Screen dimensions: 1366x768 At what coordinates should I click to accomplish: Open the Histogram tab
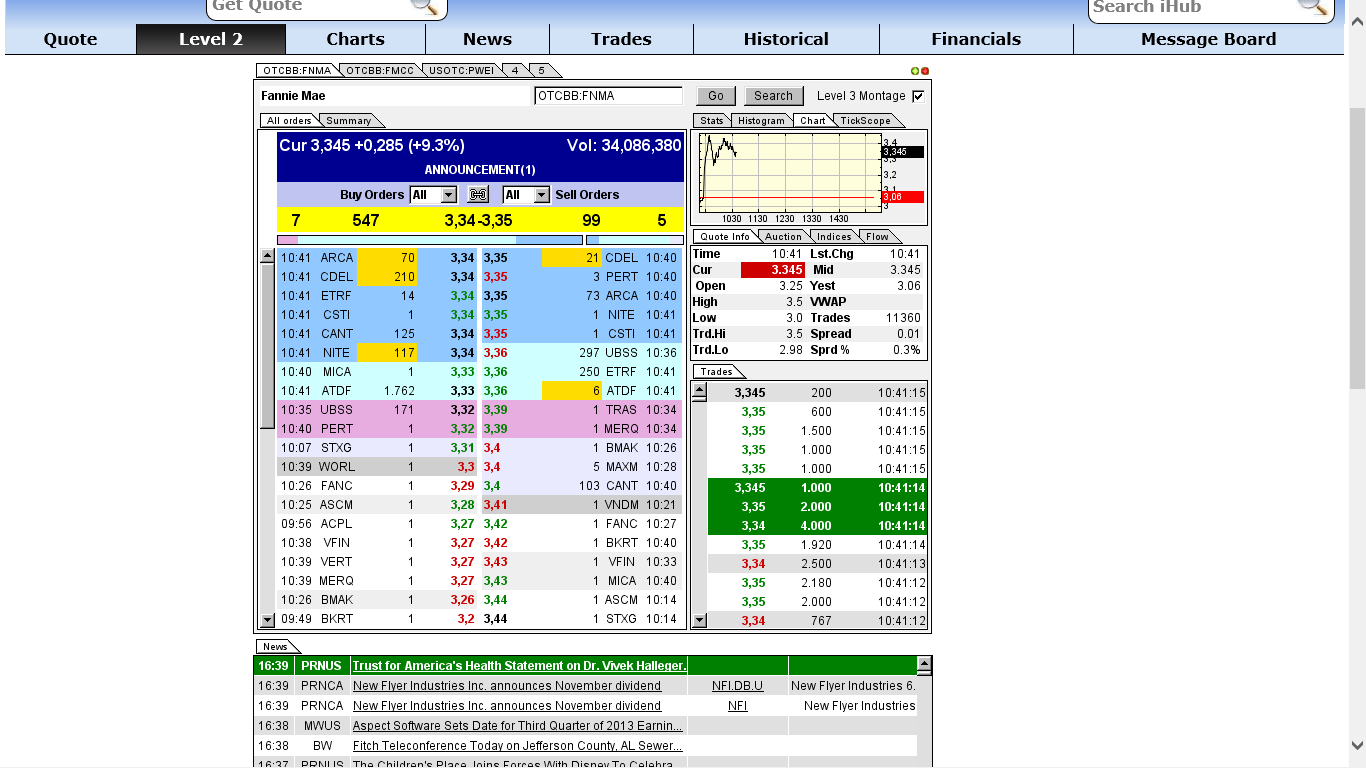(762, 121)
